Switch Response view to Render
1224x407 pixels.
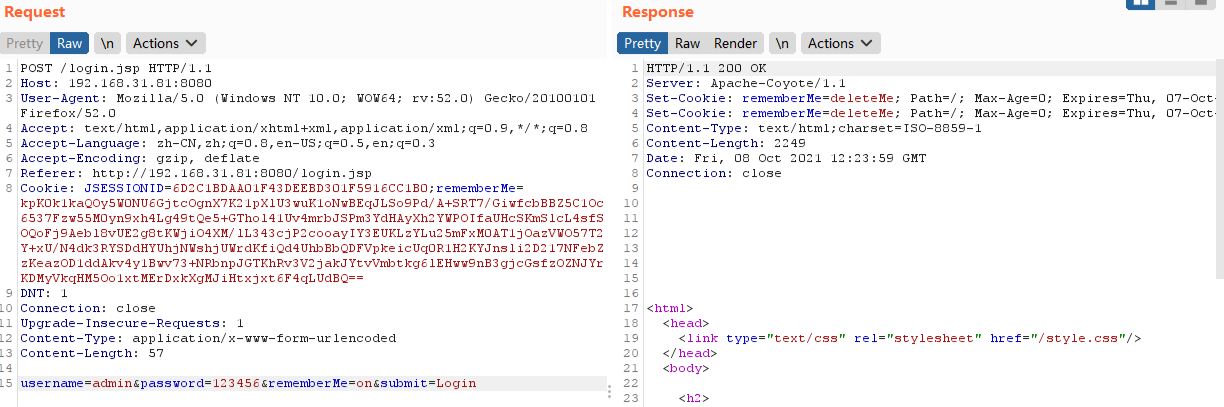coord(735,43)
